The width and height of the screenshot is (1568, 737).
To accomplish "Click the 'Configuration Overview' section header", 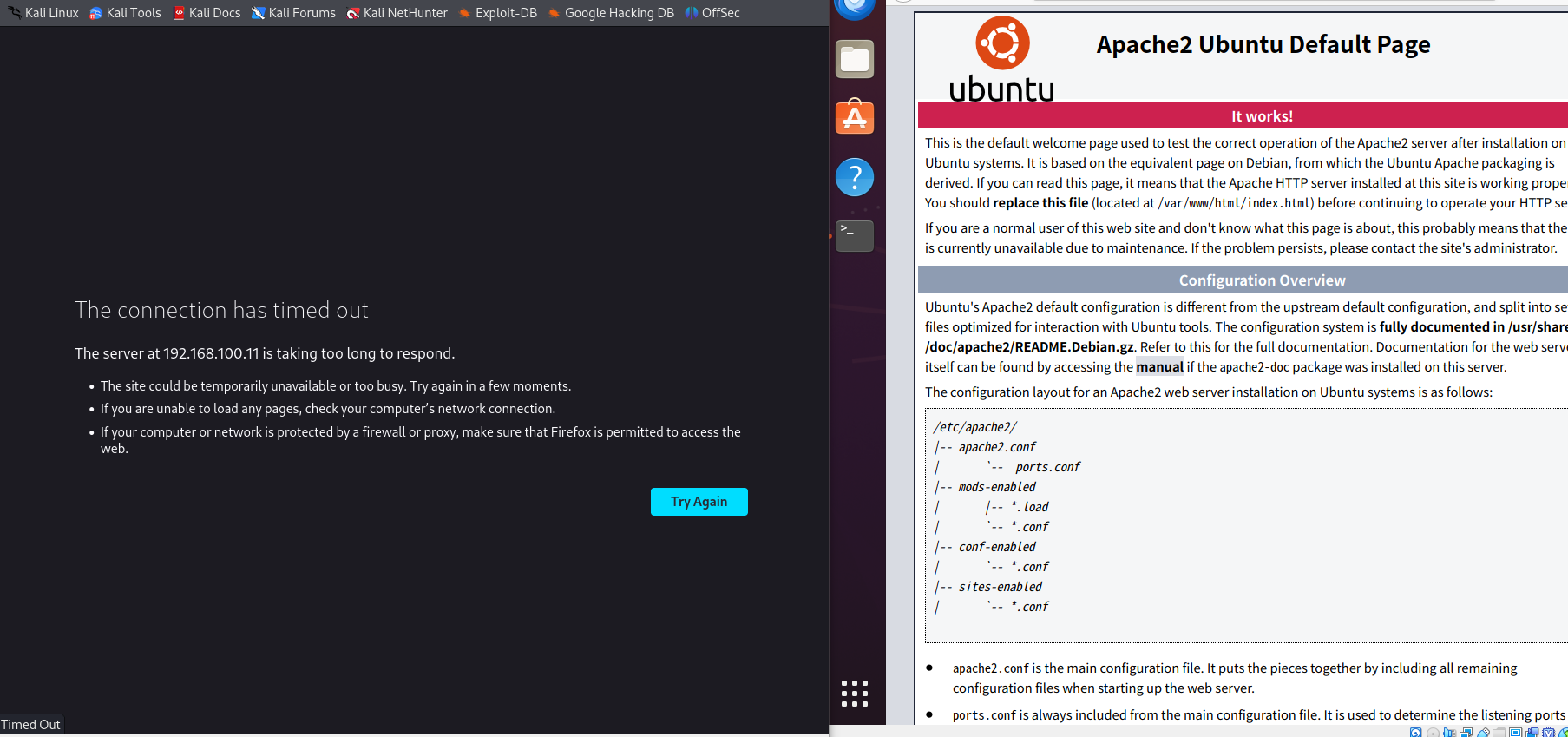I will click(x=1243, y=280).
